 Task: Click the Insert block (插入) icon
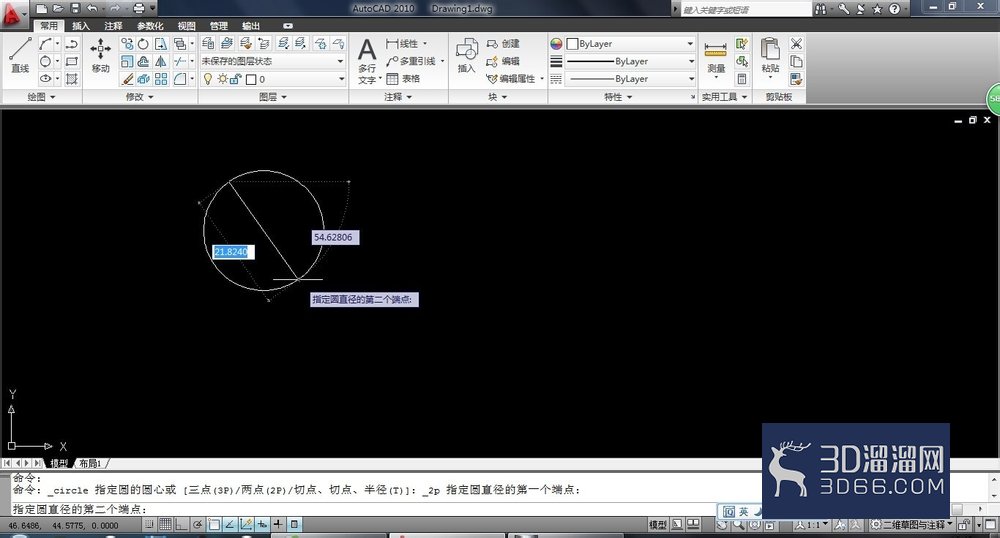[466, 55]
